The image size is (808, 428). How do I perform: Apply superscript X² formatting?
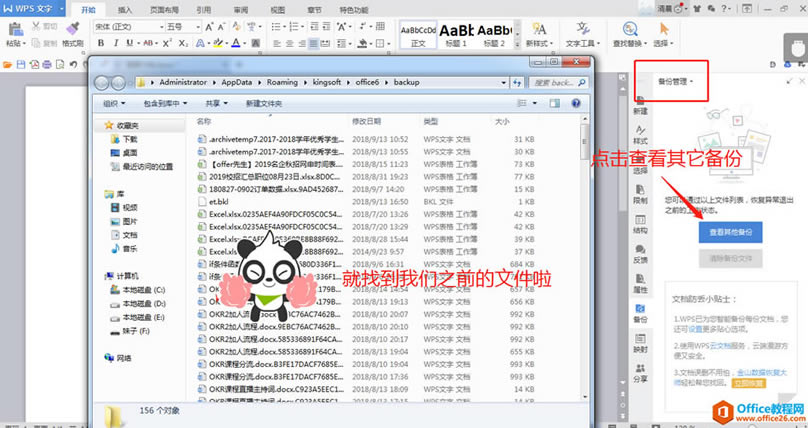point(167,43)
